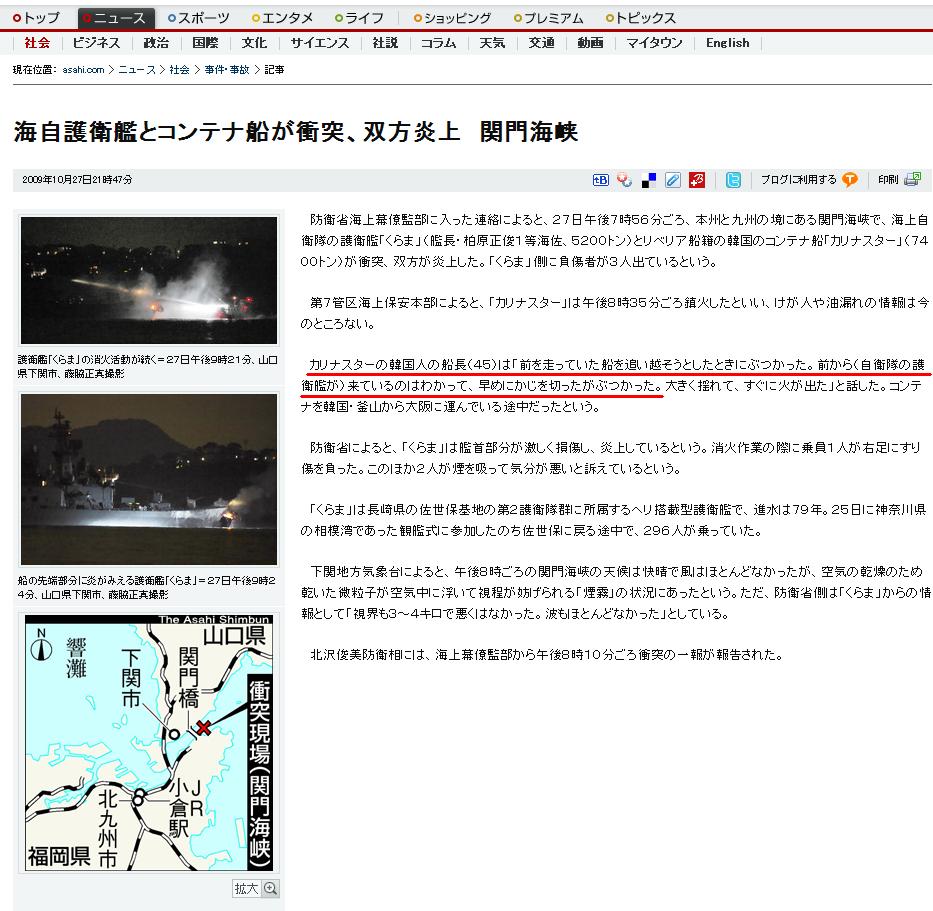Click the caption 船の先端部分に炎がみえる
933x911 pixels.
pyautogui.click(x=146, y=587)
